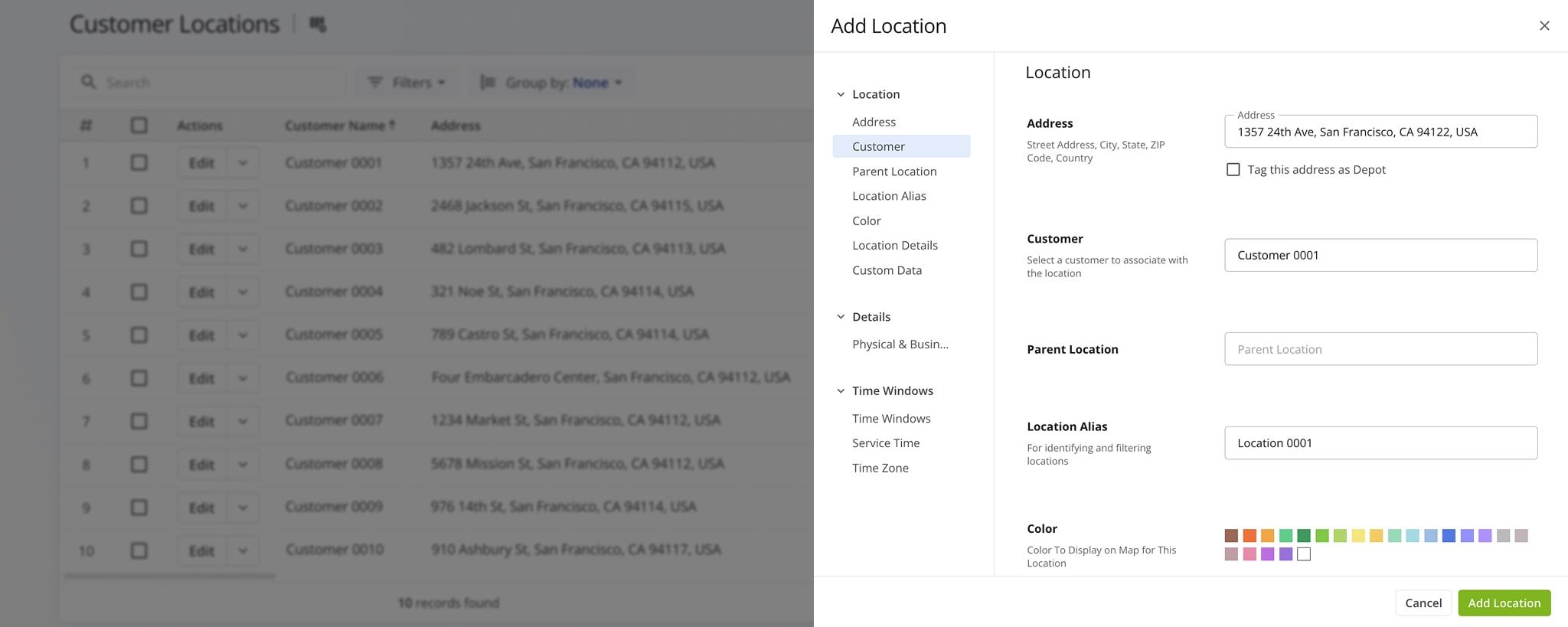Pick the white color swatch
Image resolution: width=1568 pixels, height=627 pixels.
(x=1304, y=554)
